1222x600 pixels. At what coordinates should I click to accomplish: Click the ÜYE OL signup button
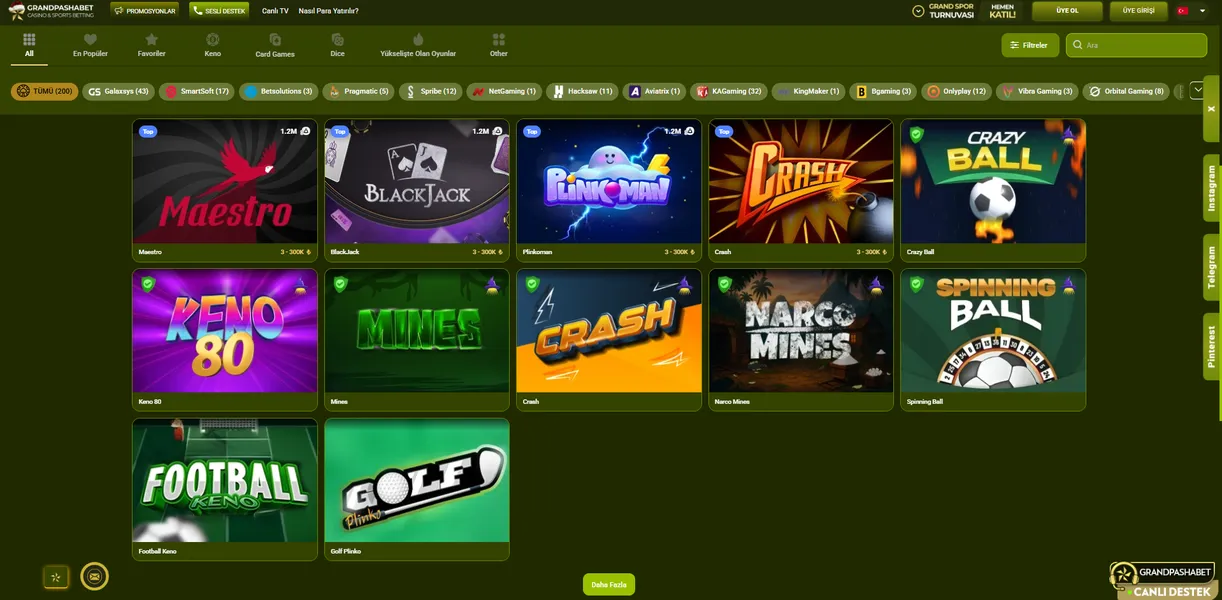pyautogui.click(x=1067, y=10)
